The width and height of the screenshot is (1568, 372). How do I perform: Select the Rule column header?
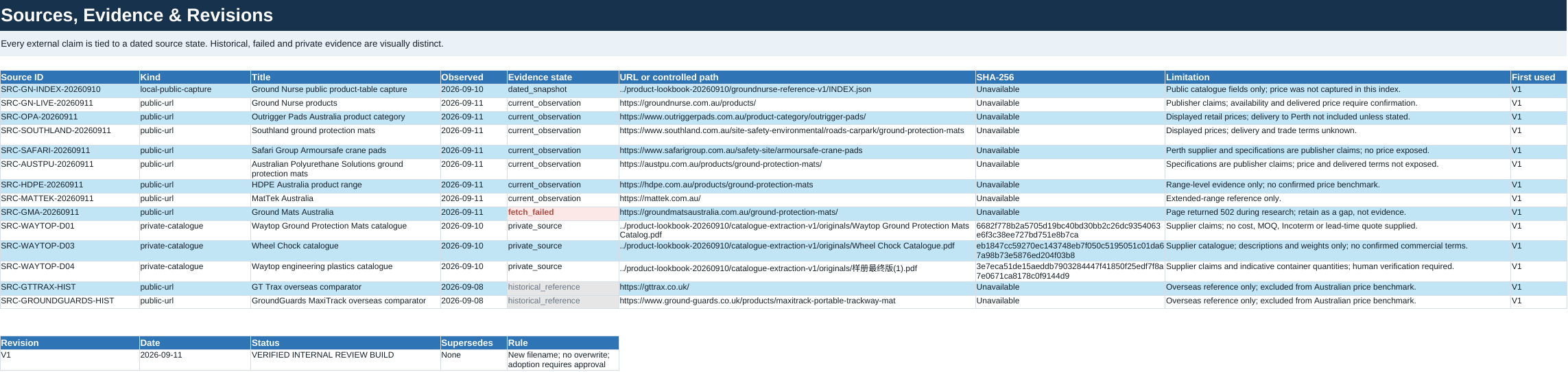click(562, 342)
